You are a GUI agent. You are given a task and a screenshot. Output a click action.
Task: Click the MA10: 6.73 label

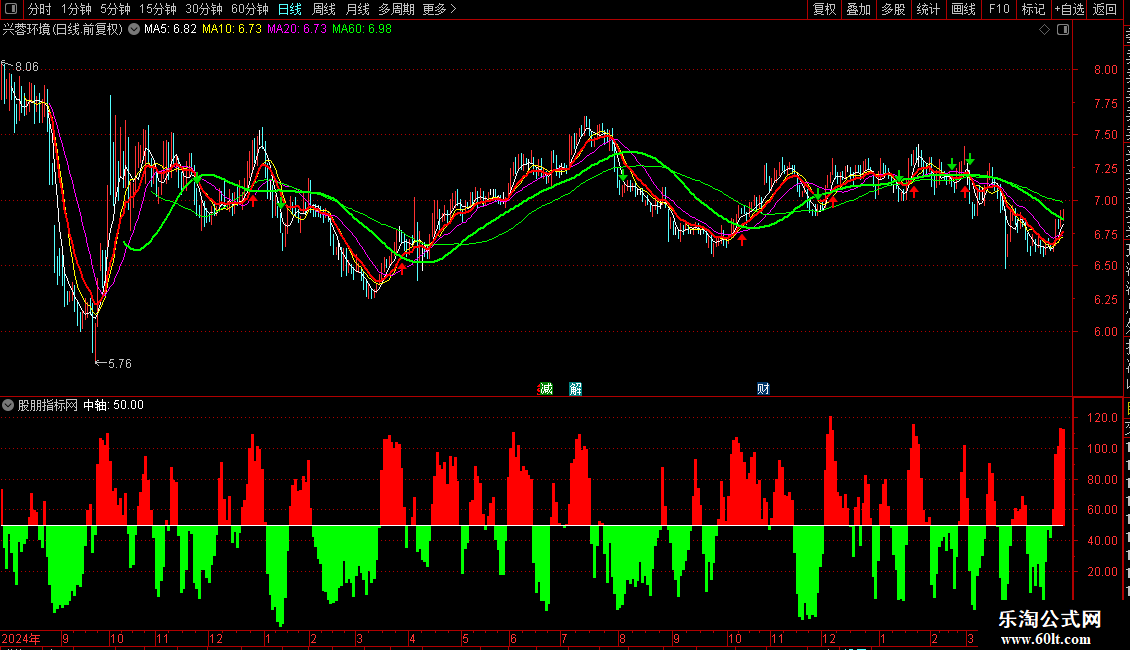232,29
